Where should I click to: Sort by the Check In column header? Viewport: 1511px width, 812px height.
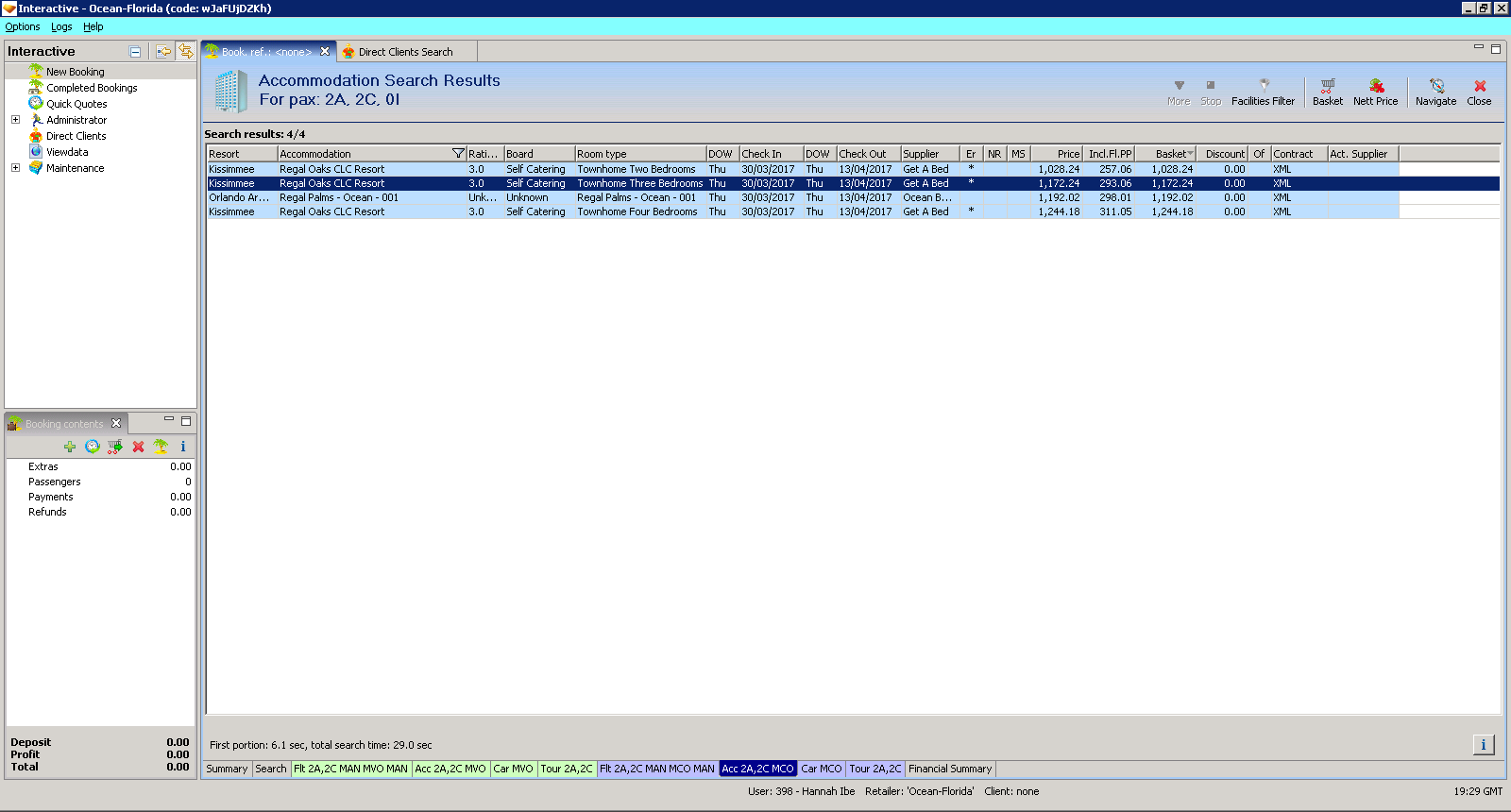[x=771, y=154]
